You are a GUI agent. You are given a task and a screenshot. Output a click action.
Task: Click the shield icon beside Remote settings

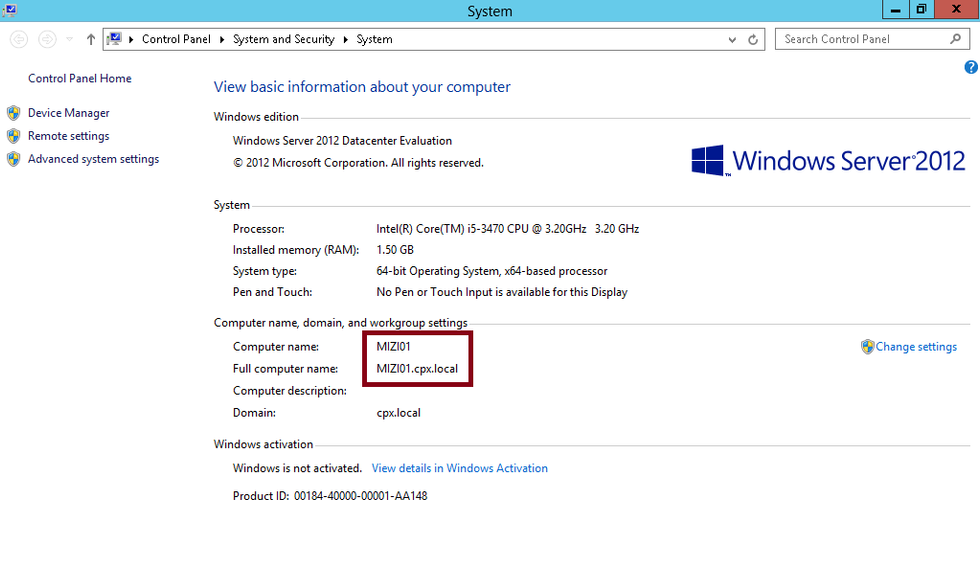click(14, 136)
